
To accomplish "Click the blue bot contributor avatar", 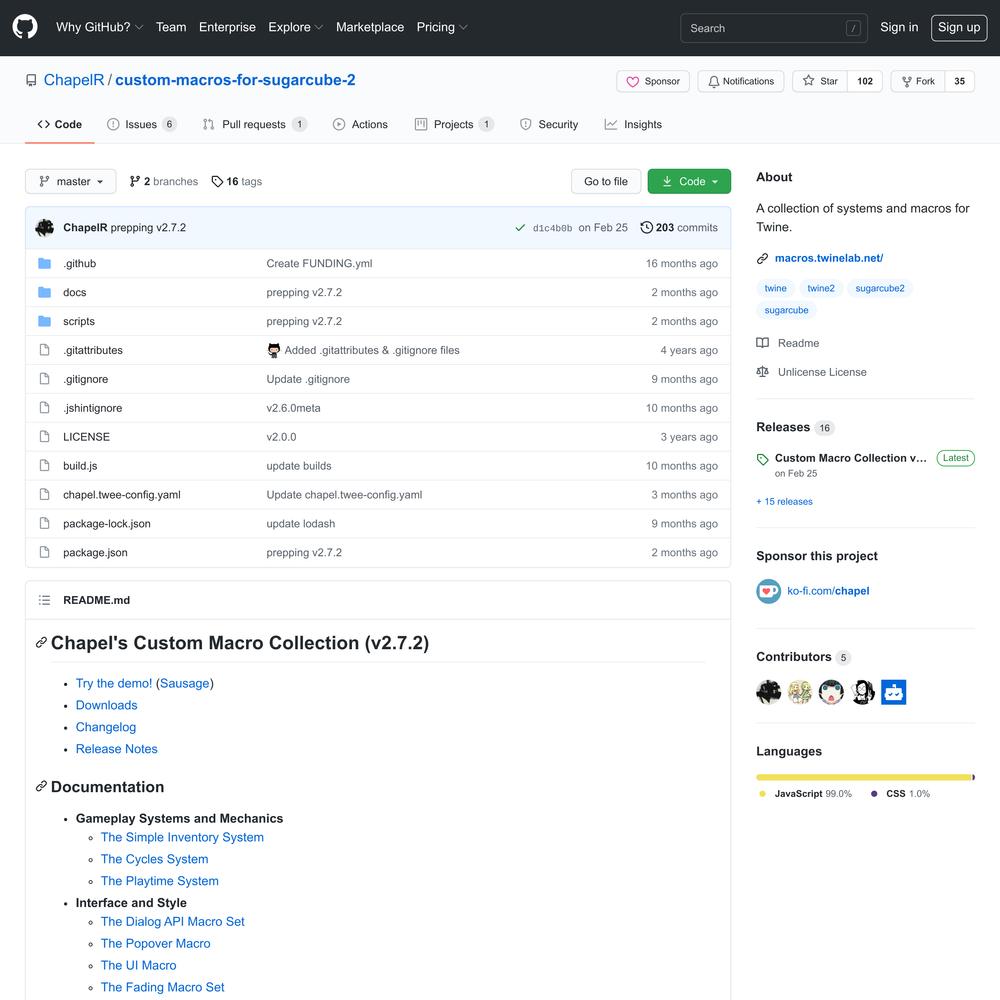I will pos(893,692).
